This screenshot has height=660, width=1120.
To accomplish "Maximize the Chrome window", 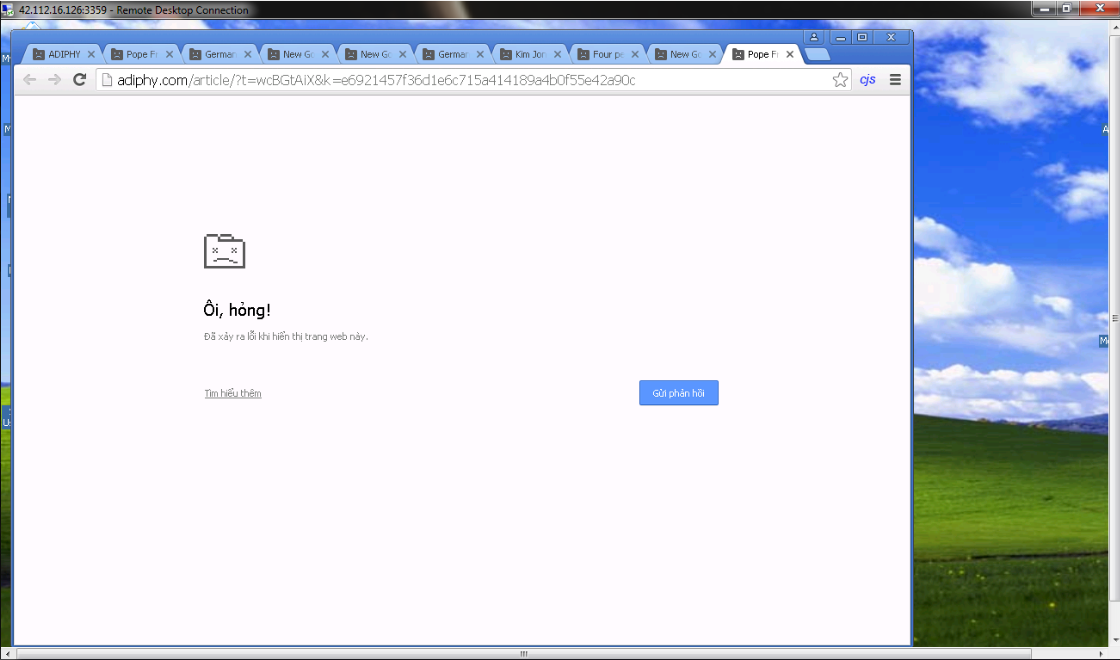I will 862,37.
